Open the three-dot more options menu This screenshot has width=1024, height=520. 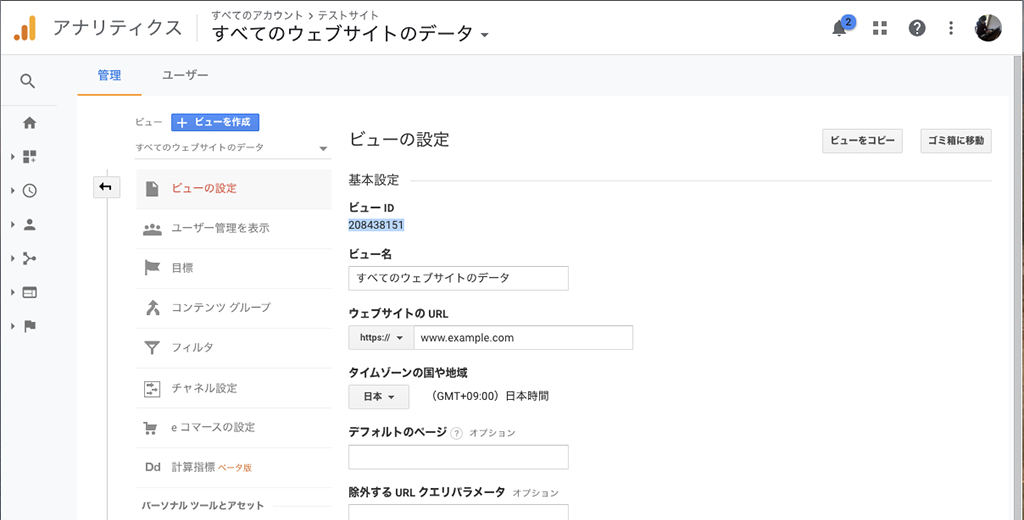coord(952,28)
